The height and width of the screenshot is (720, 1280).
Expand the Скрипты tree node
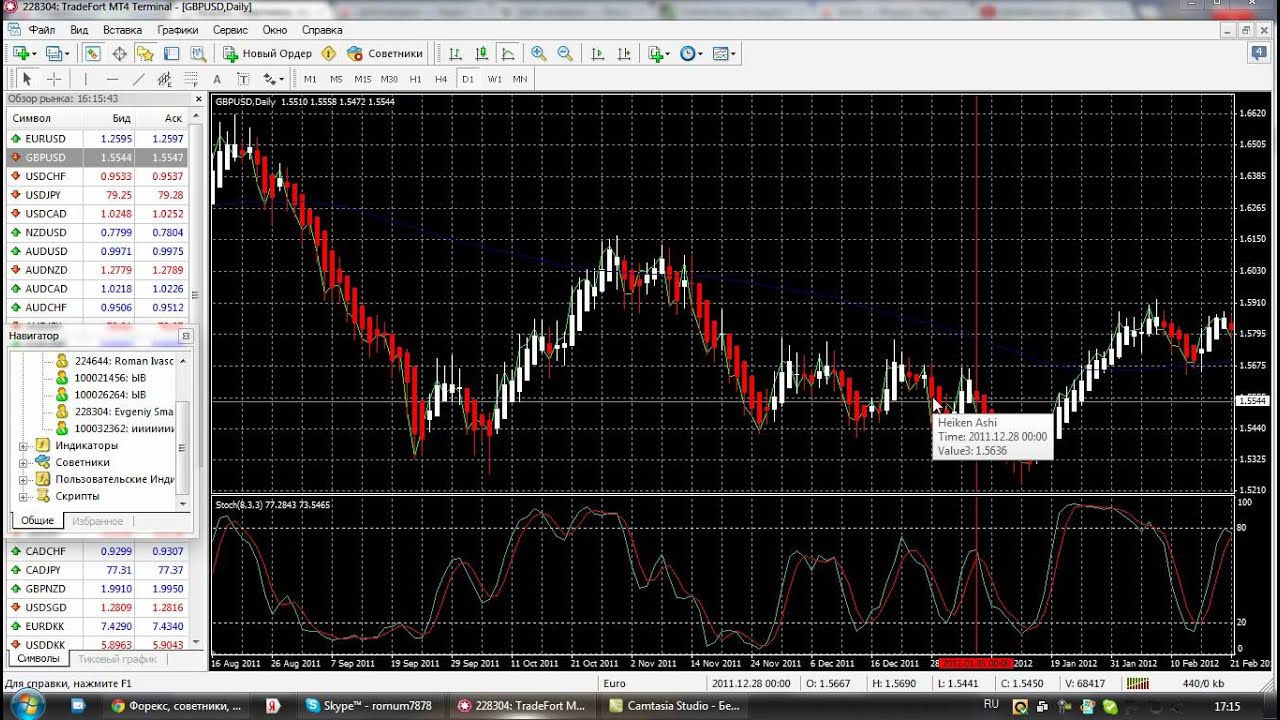tap(23, 496)
